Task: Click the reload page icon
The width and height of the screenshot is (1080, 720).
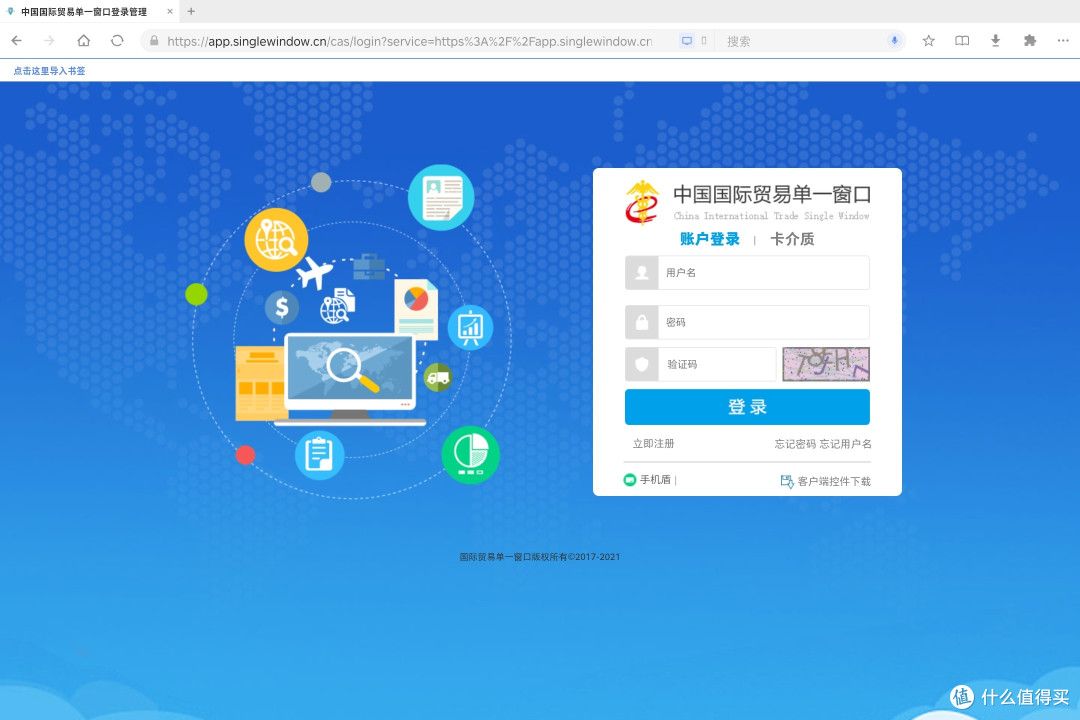Action: coord(117,40)
